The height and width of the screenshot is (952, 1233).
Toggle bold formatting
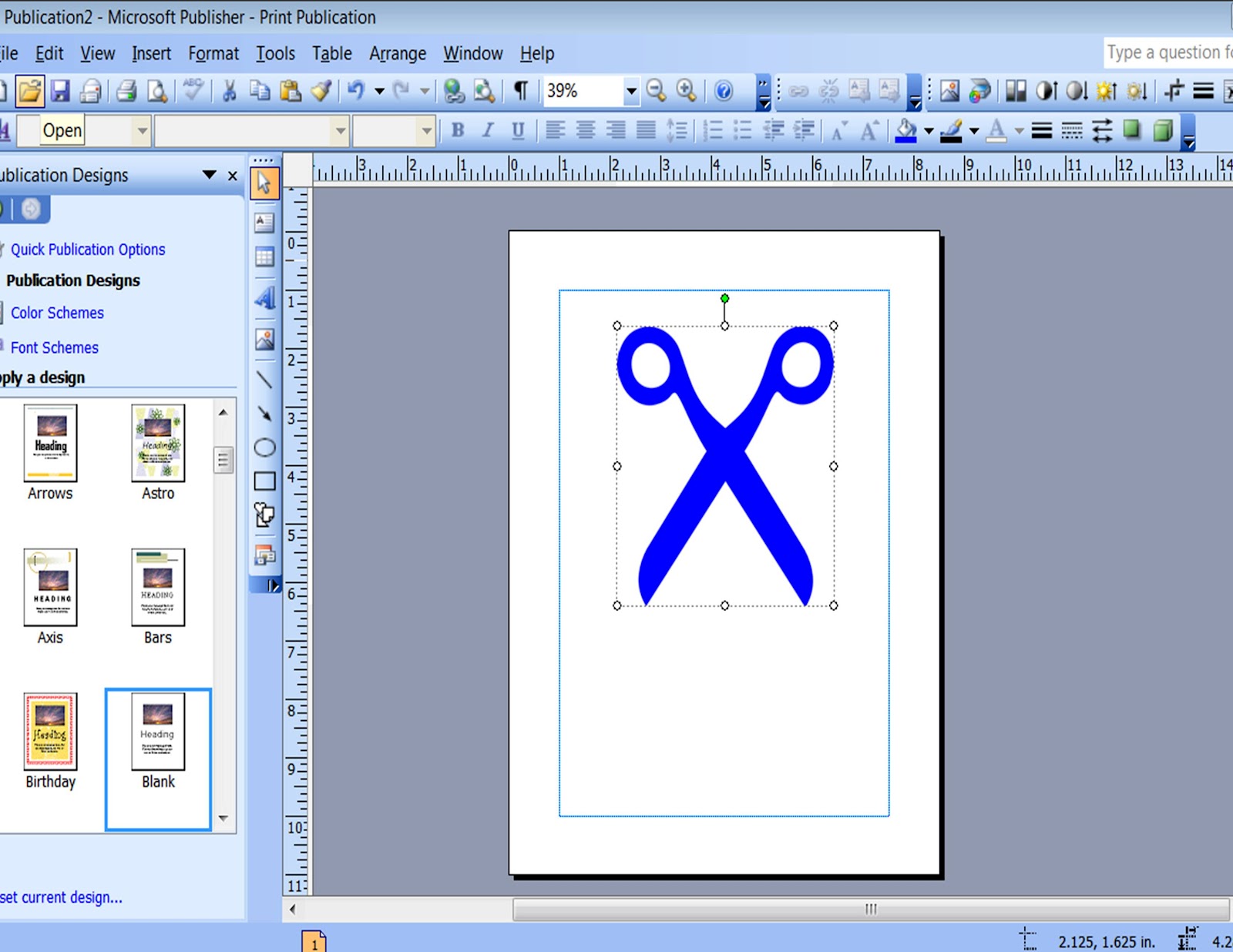(x=458, y=130)
